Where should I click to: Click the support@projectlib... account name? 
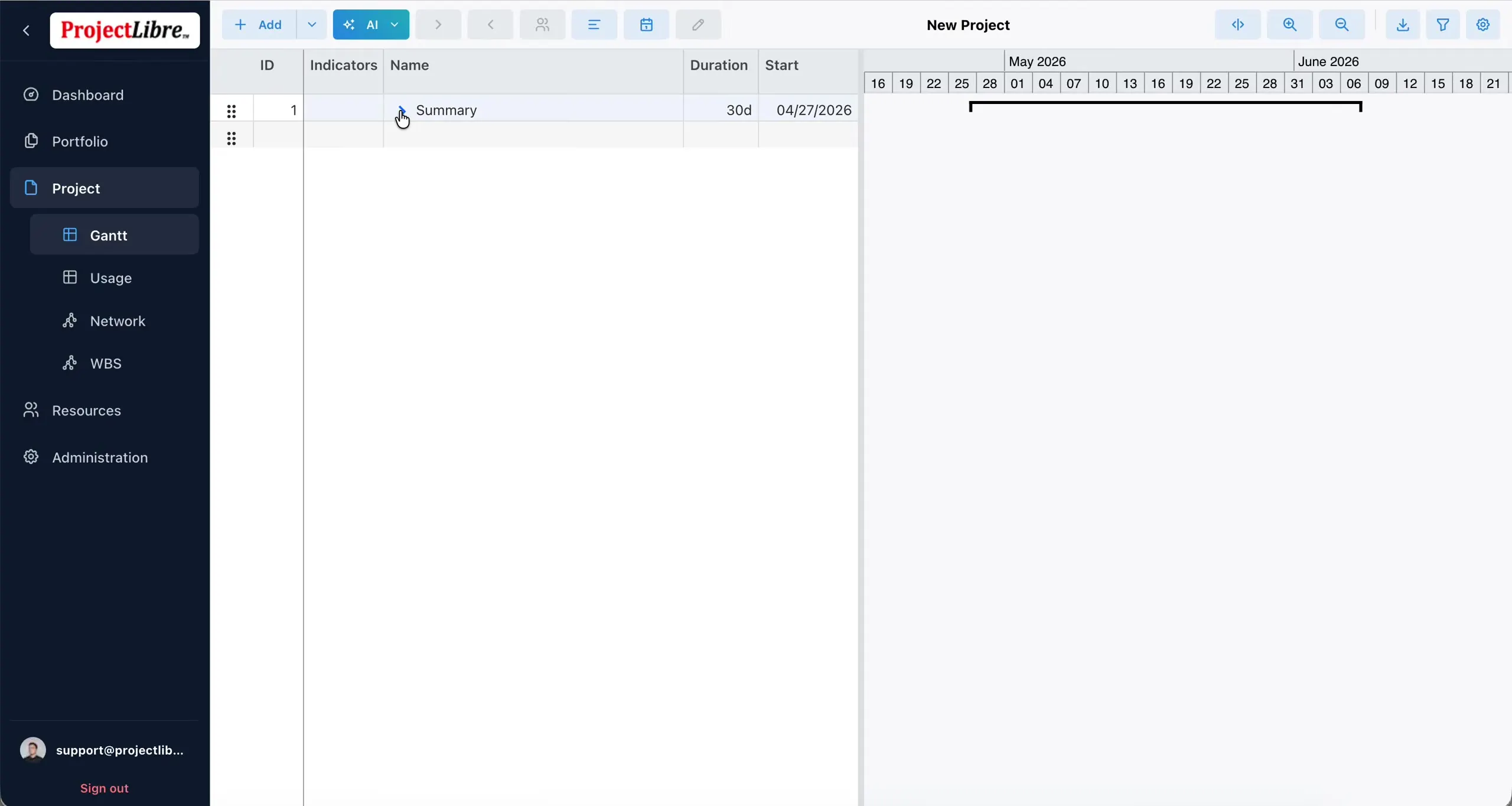(120, 750)
